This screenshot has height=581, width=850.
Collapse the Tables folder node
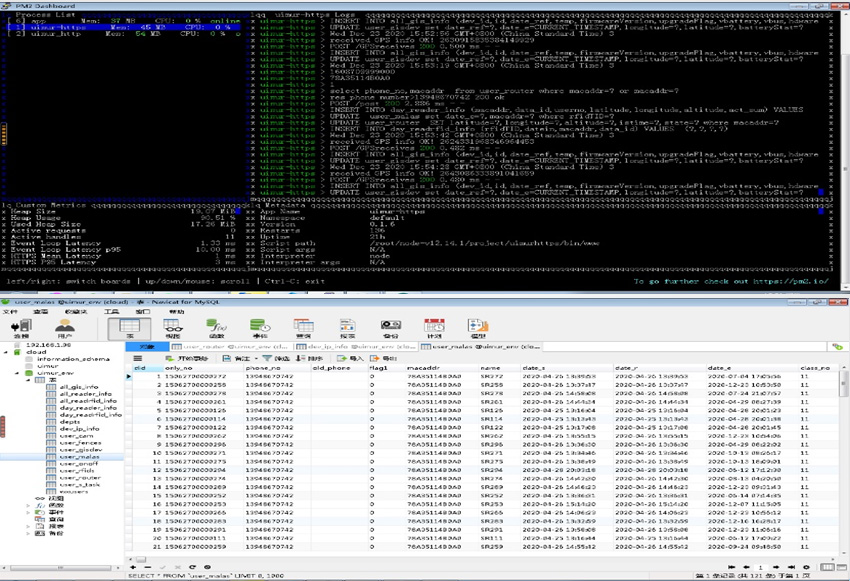click(x=28, y=380)
